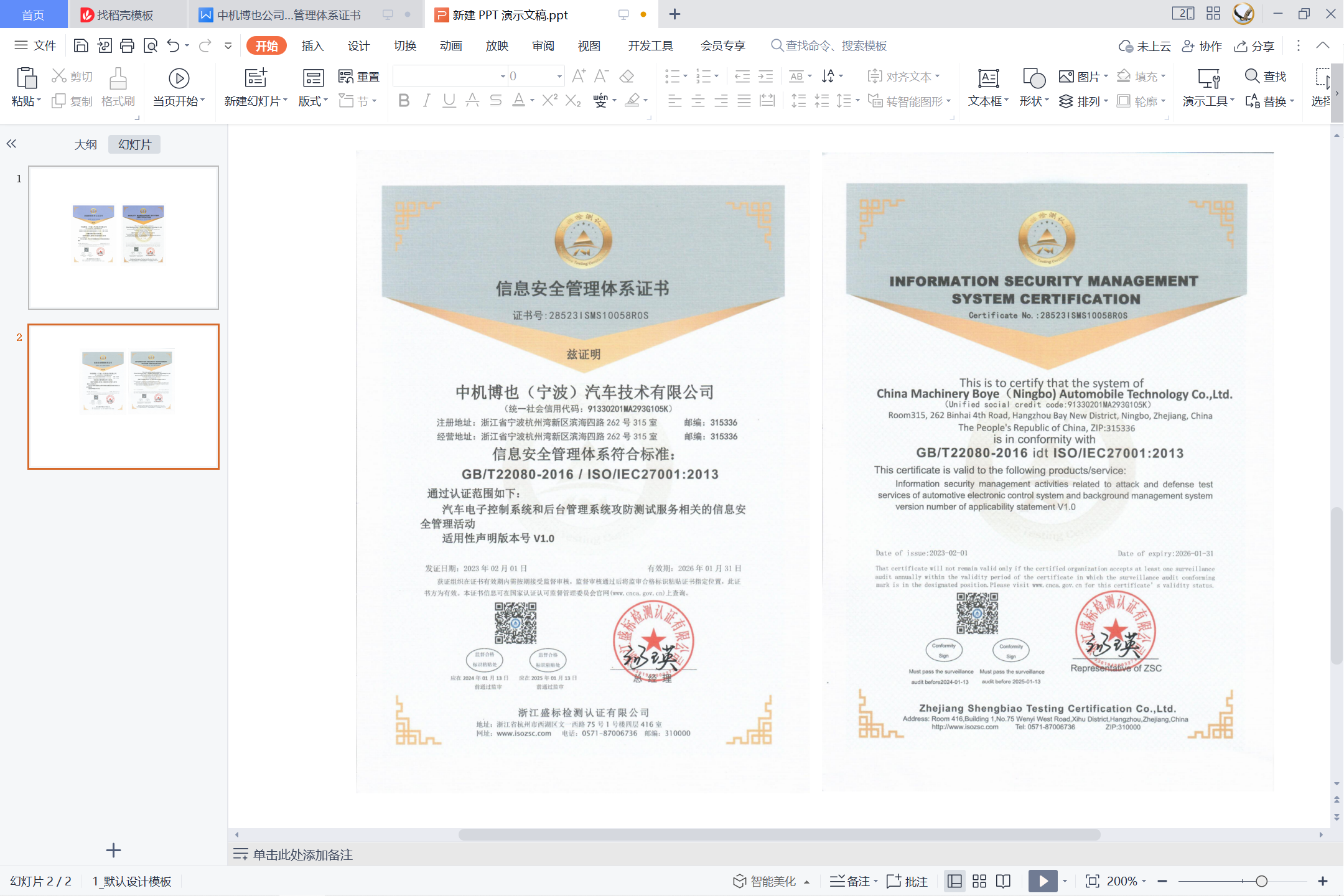
Task: Expand the line spacing dropdown
Action: tap(857, 100)
